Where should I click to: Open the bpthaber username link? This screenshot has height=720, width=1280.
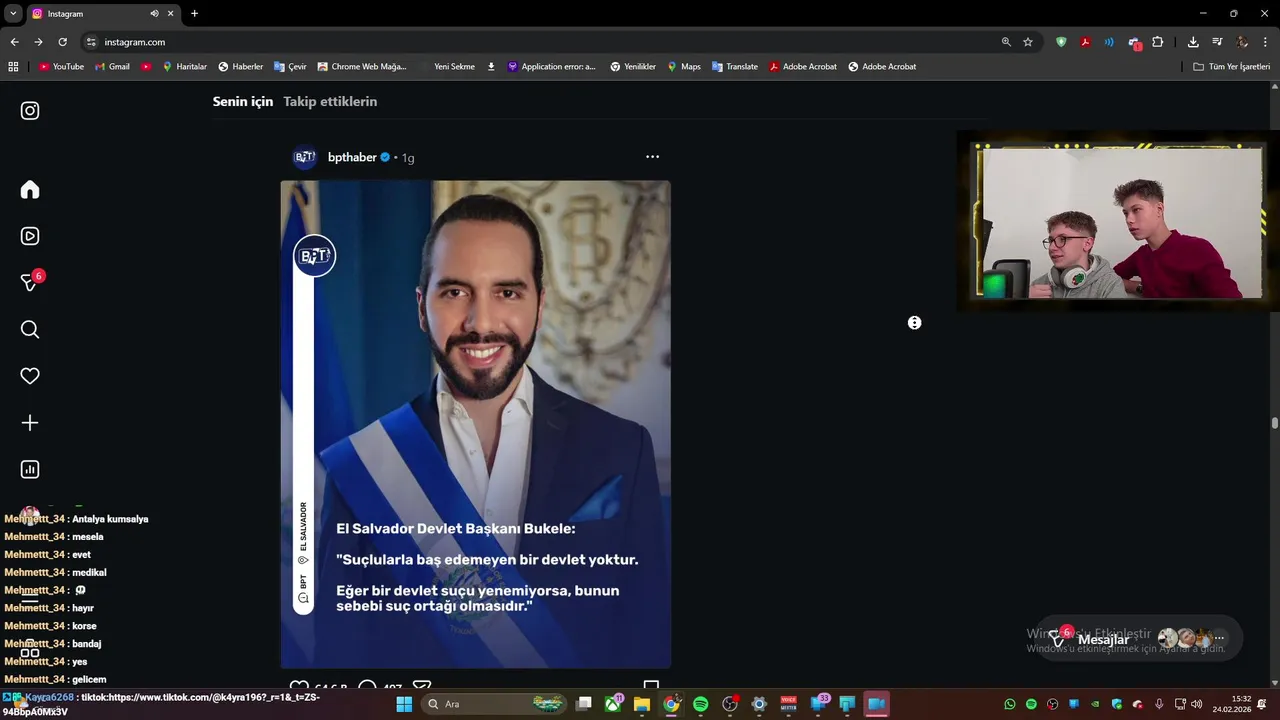pyautogui.click(x=352, y=157)
